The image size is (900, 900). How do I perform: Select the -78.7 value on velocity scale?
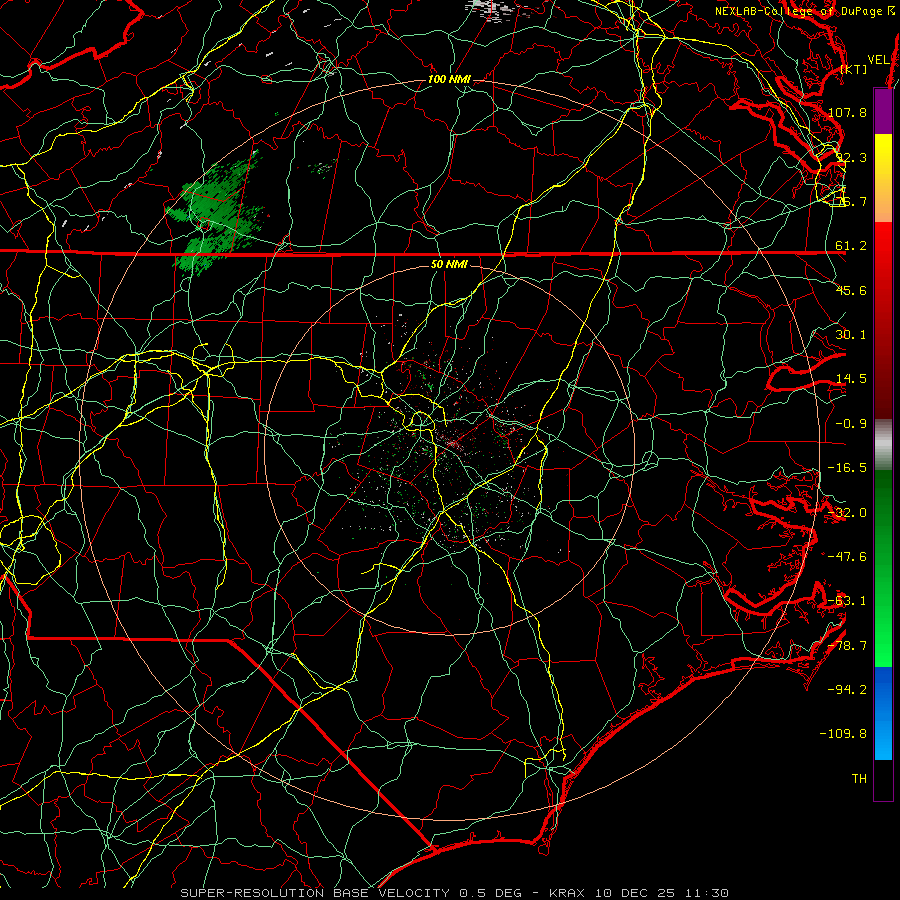847,646
